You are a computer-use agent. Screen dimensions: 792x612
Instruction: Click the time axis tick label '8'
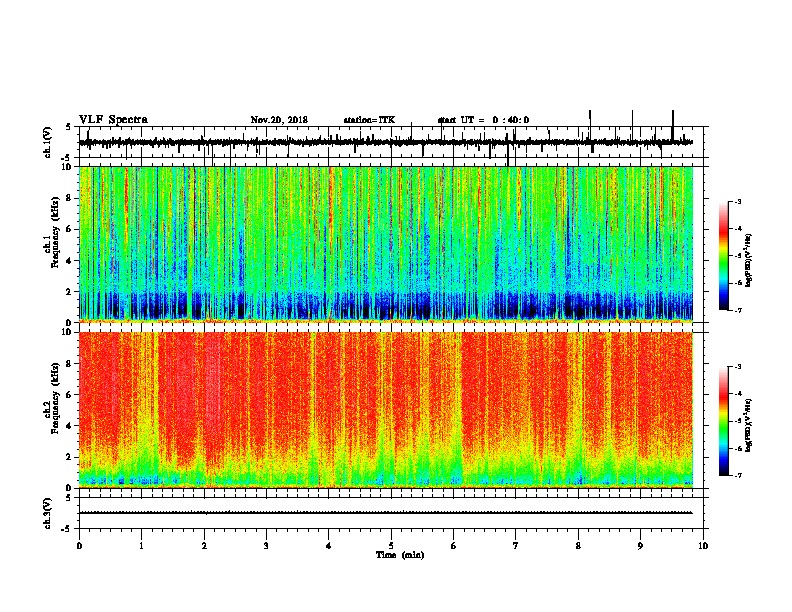[x=578, y=546]
